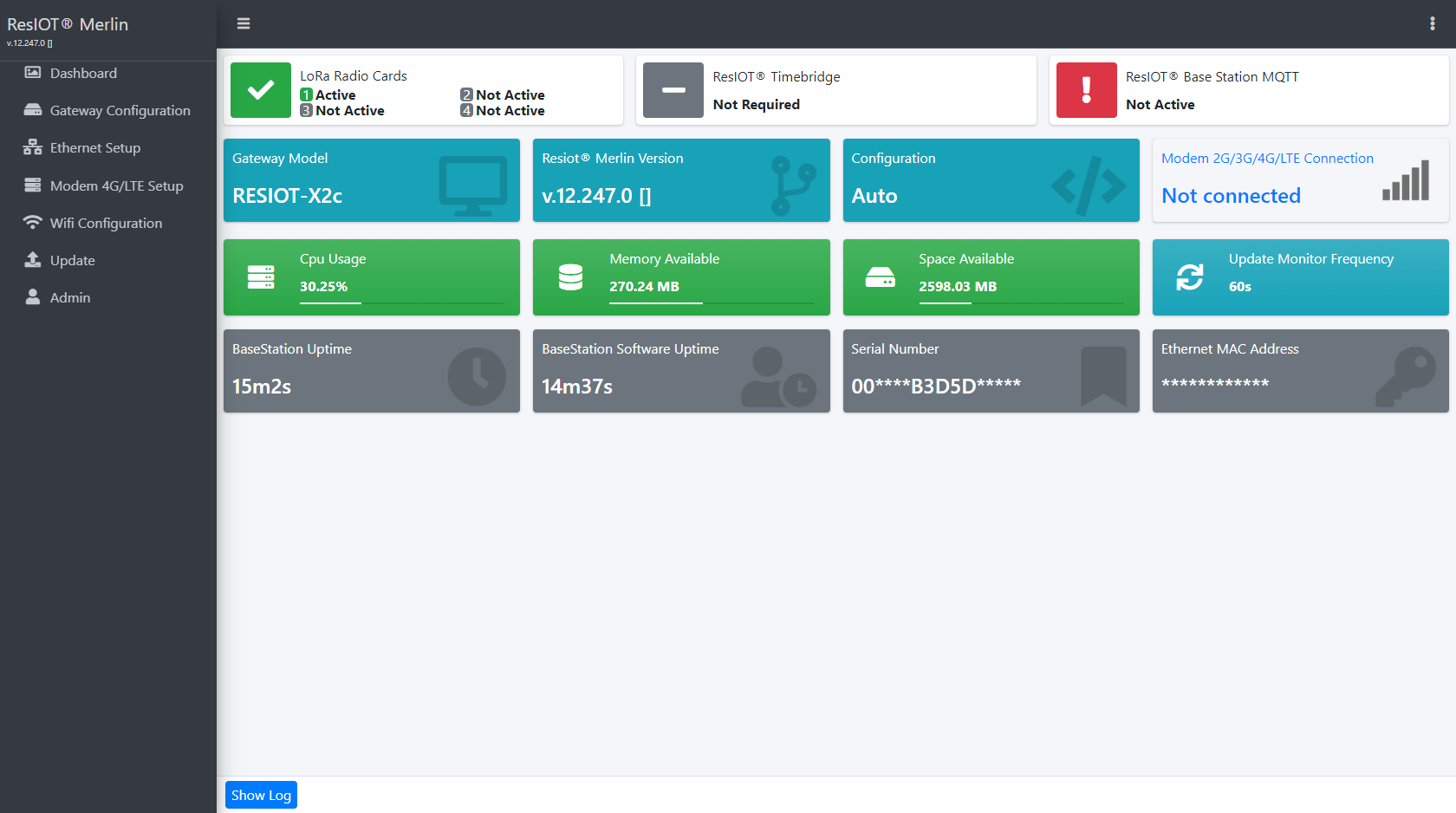Image resolution: width=1456 pixels, height=813 pixels.
Task: Open the Dashboard menu item
Action: tap(108, 73)
